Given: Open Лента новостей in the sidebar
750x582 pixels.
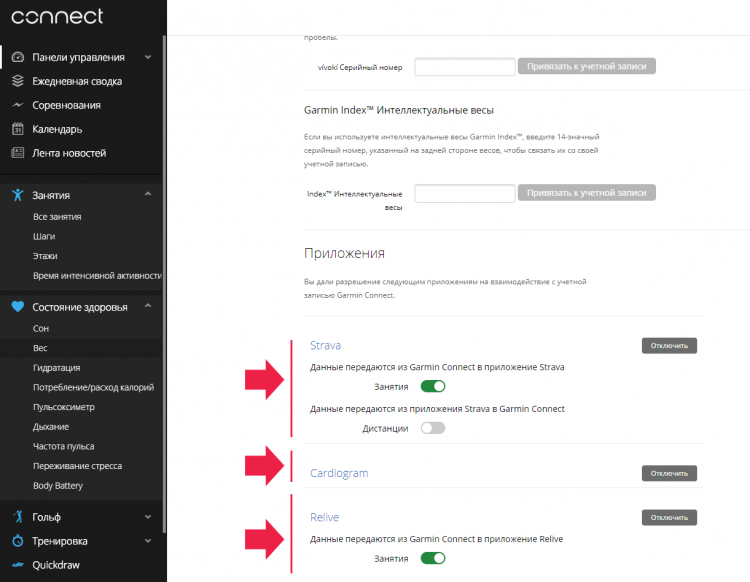Looking at the screenshot, I should 69,153.
